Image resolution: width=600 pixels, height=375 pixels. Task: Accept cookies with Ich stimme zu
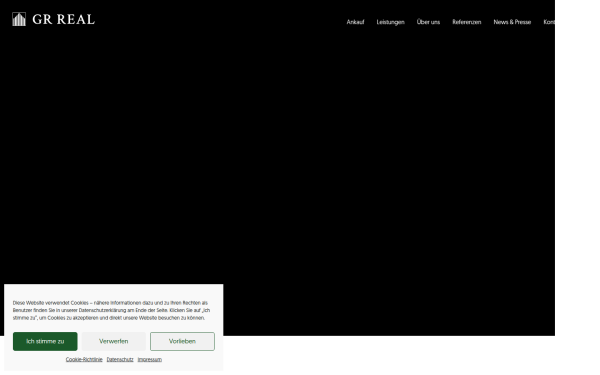pos(45,341)
